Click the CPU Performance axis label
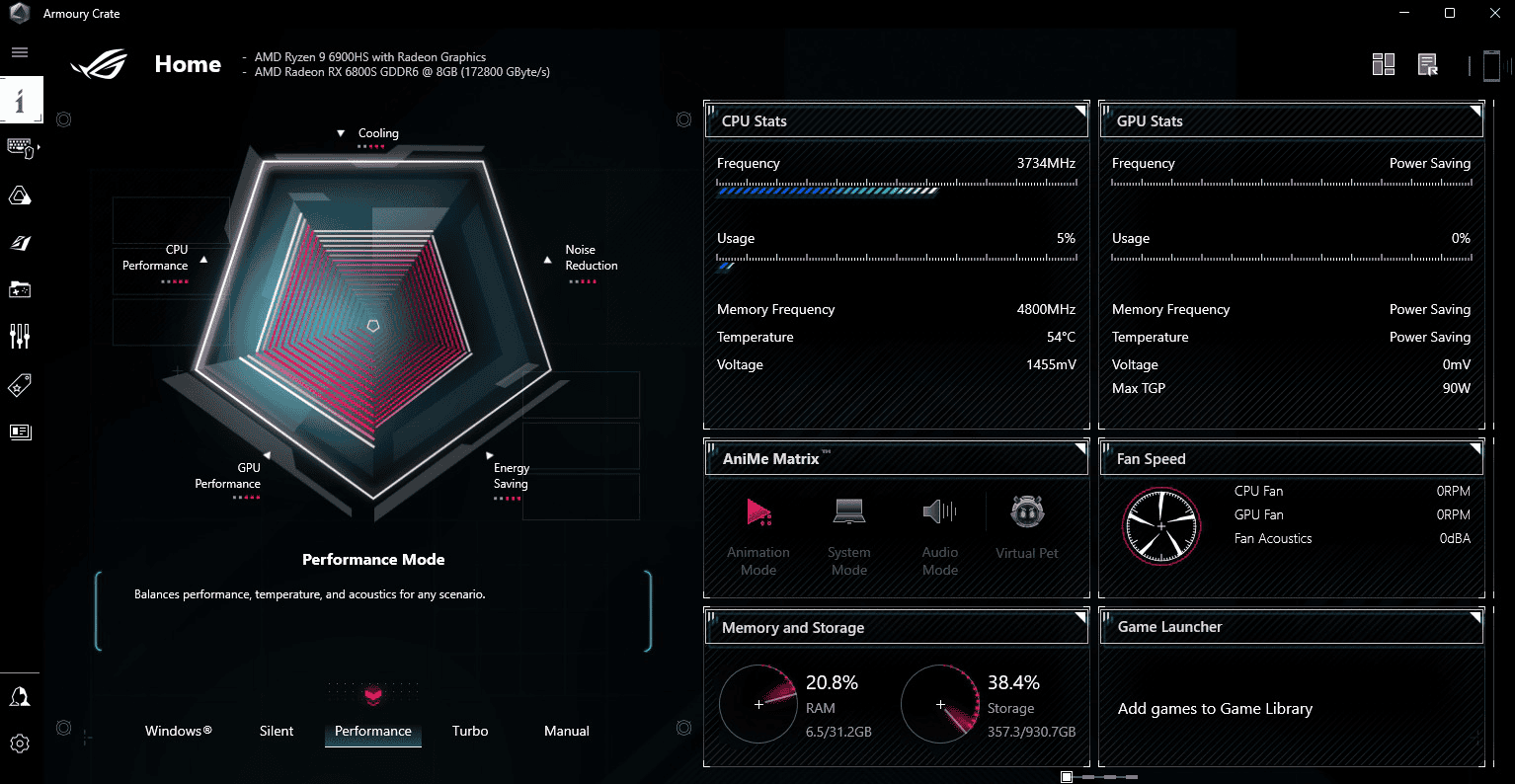1515x784 pixels. pos(155,258)
